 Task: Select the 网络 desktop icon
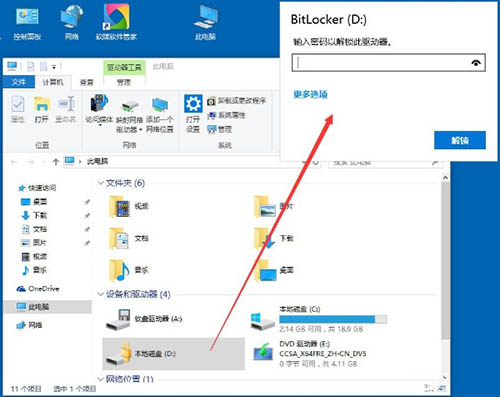72,24
